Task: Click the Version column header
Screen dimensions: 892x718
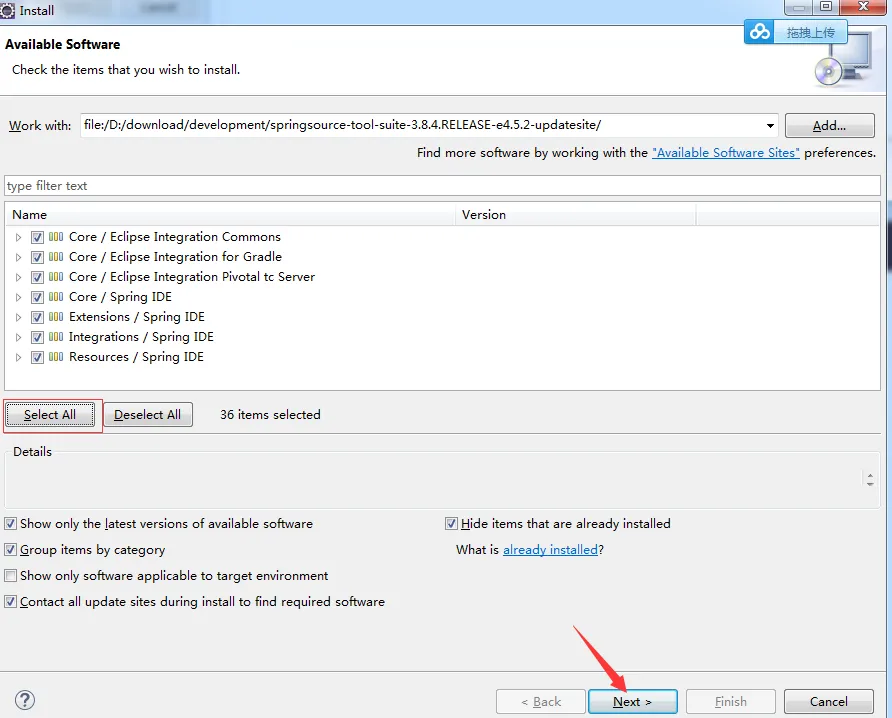Action: pyautogui.click(x=575, y=214)
